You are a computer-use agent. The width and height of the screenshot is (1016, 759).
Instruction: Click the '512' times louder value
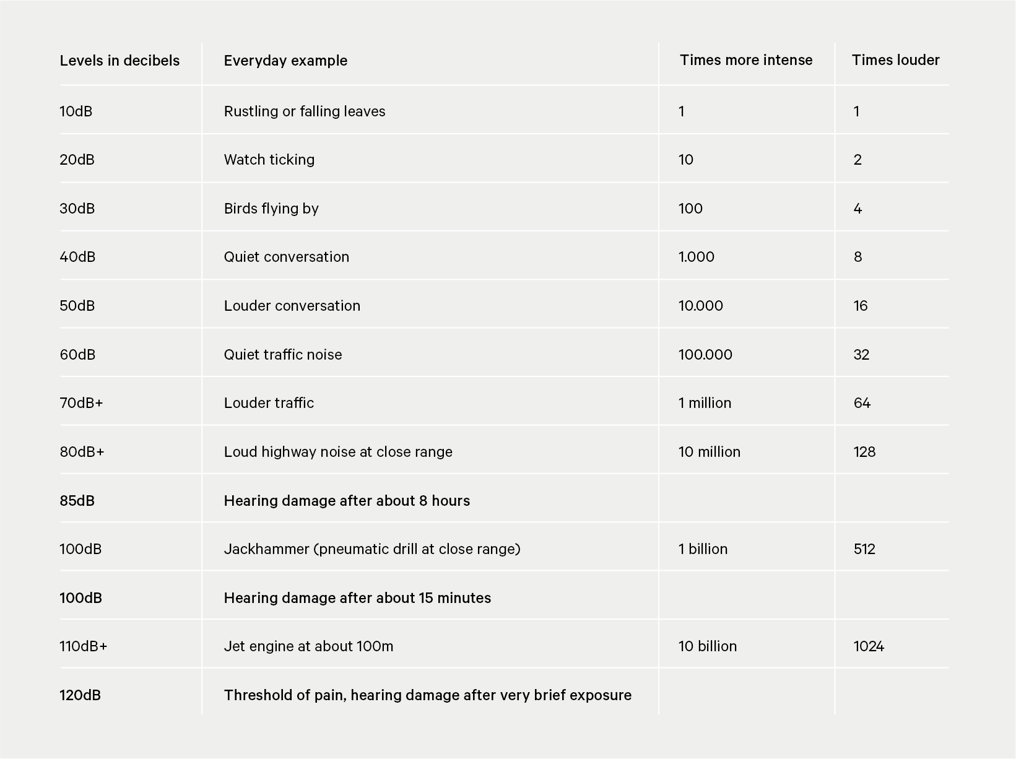pyautogui.click(x=864, y=549)
